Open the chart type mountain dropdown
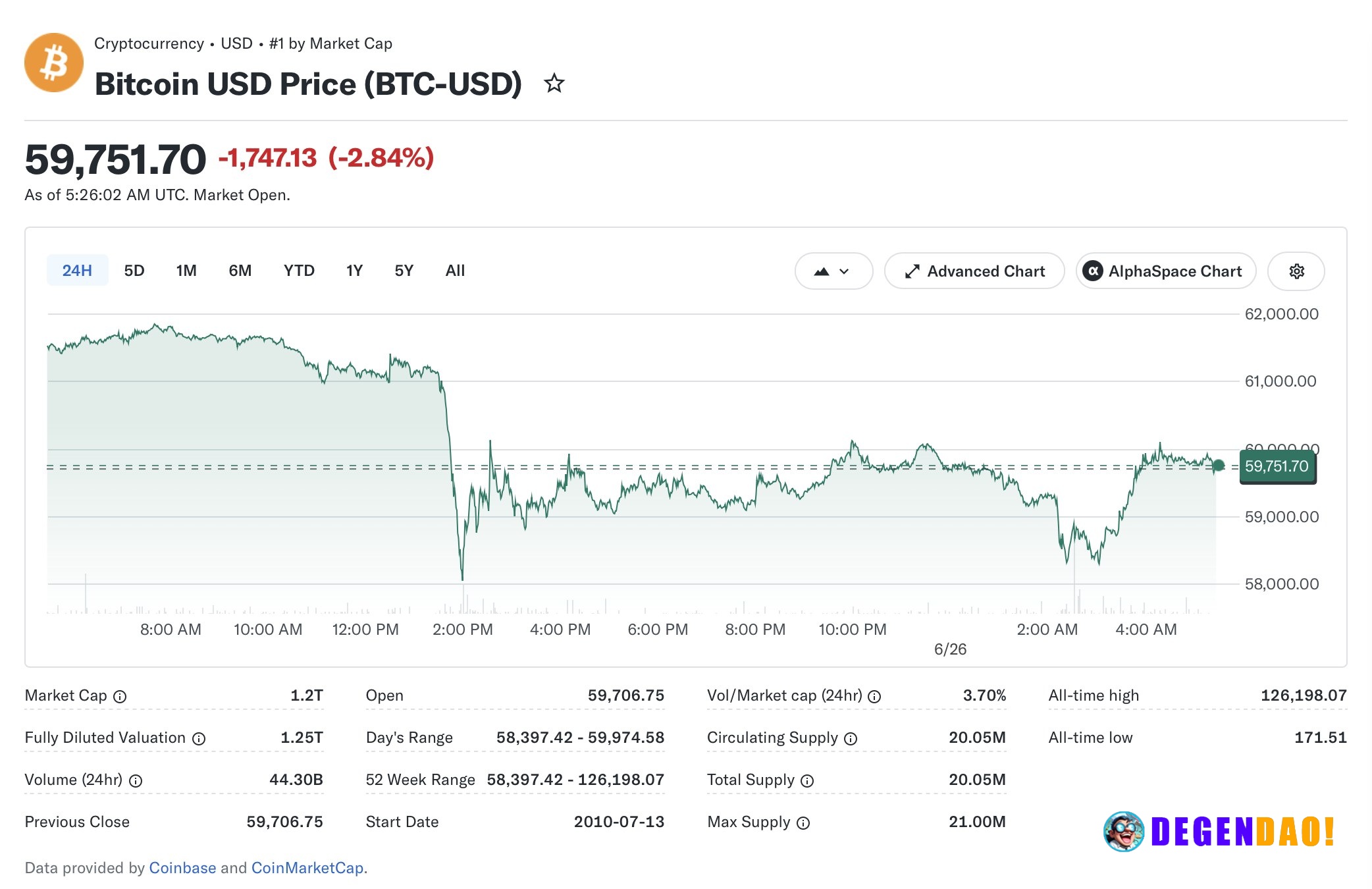 click(833, 271)
